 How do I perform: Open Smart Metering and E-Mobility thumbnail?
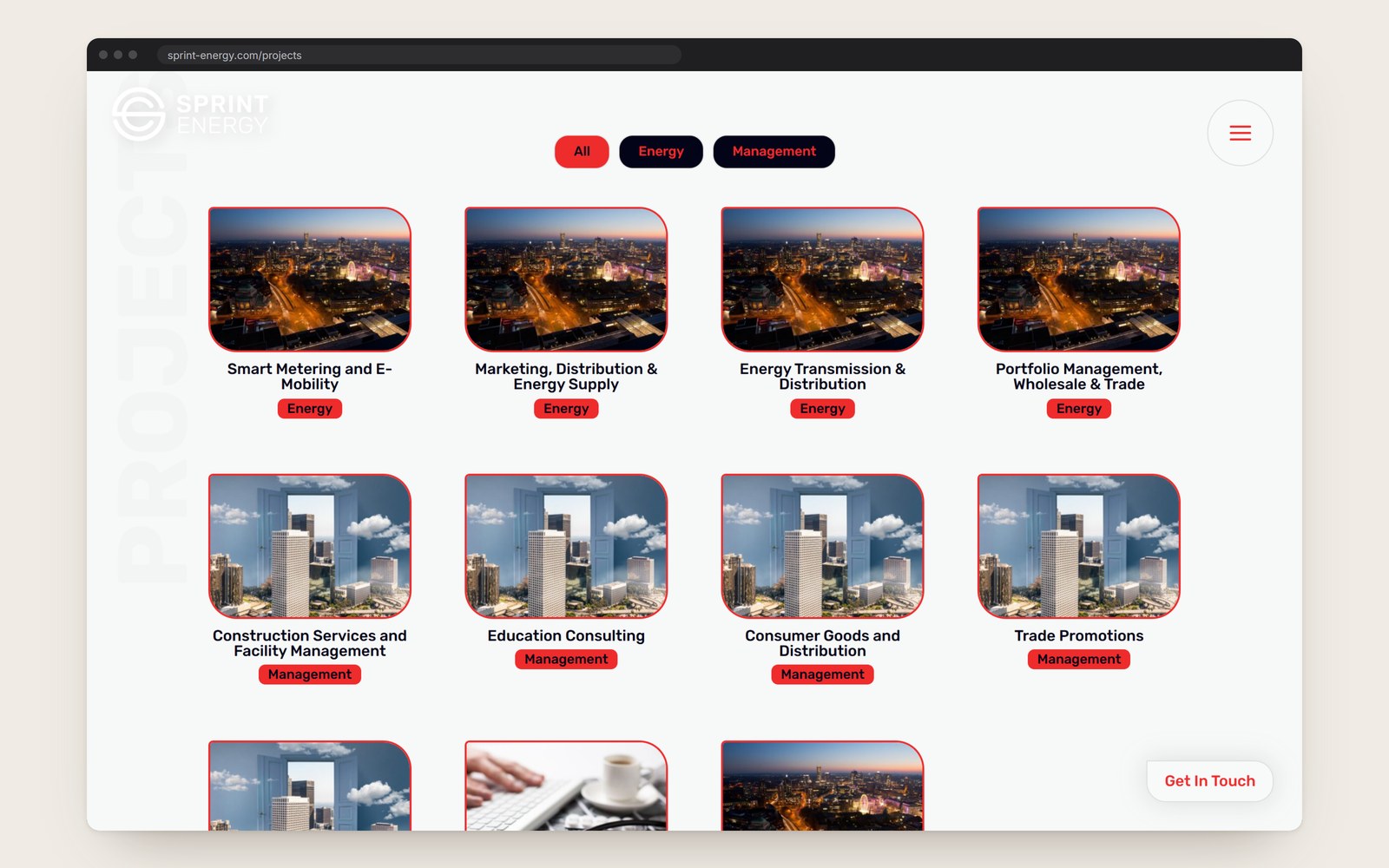310,279
